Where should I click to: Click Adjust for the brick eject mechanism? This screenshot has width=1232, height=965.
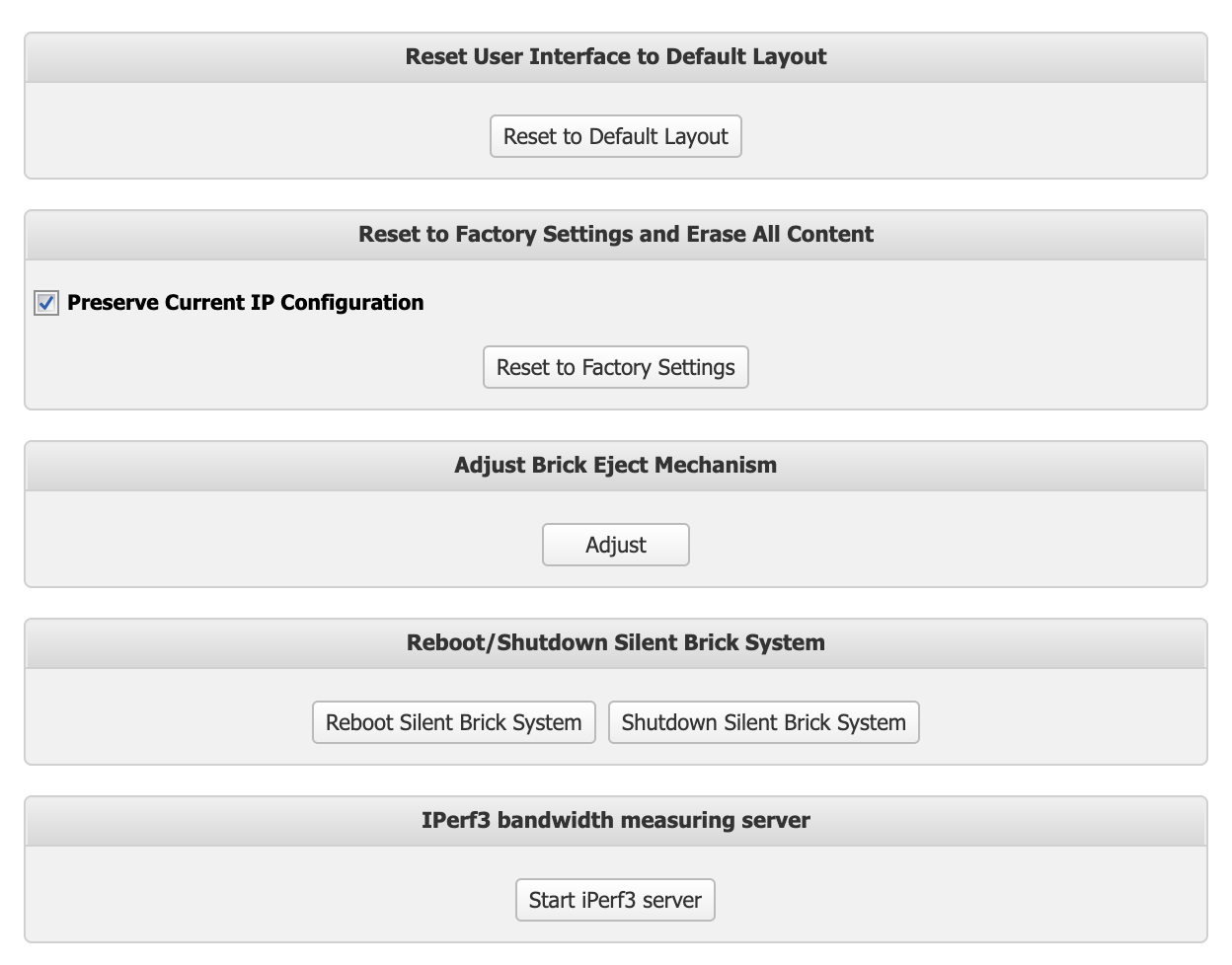pos(615,545)
